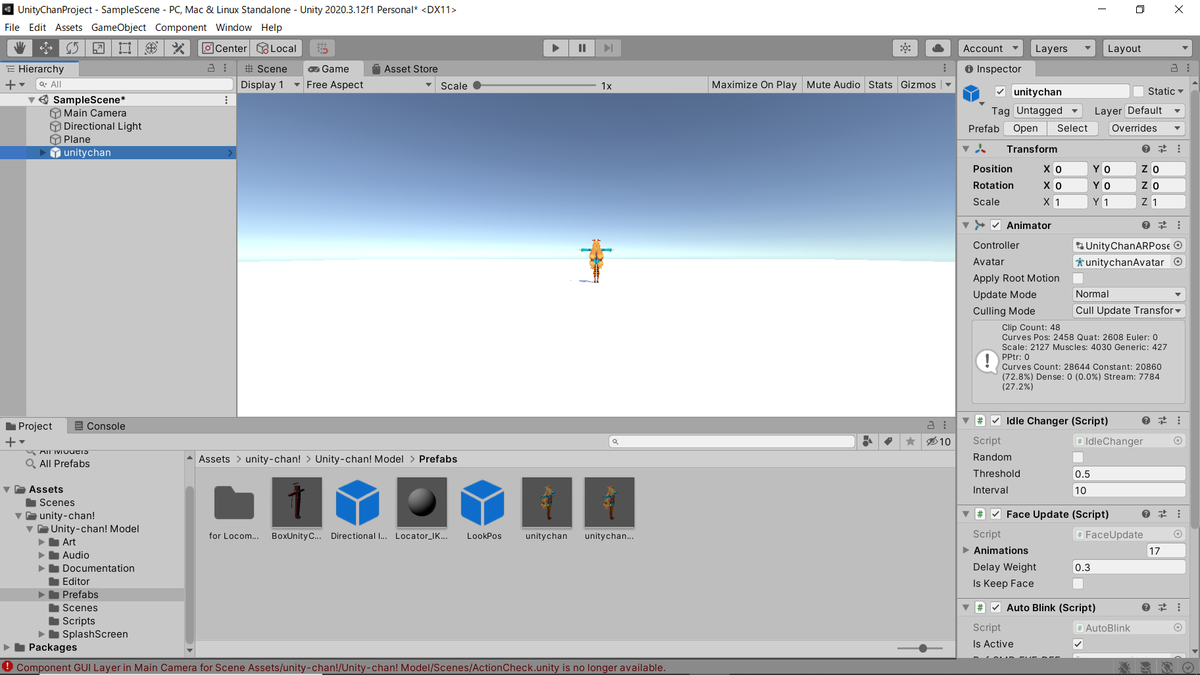Open the GameObject menu
Viewport: 1200px width, 675px height.
coord(118,27)
